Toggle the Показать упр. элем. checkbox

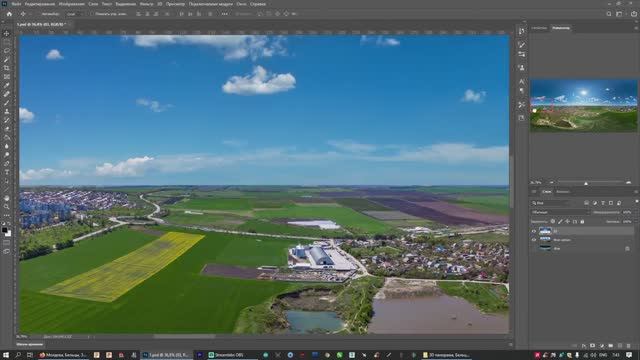coord(92,14)
